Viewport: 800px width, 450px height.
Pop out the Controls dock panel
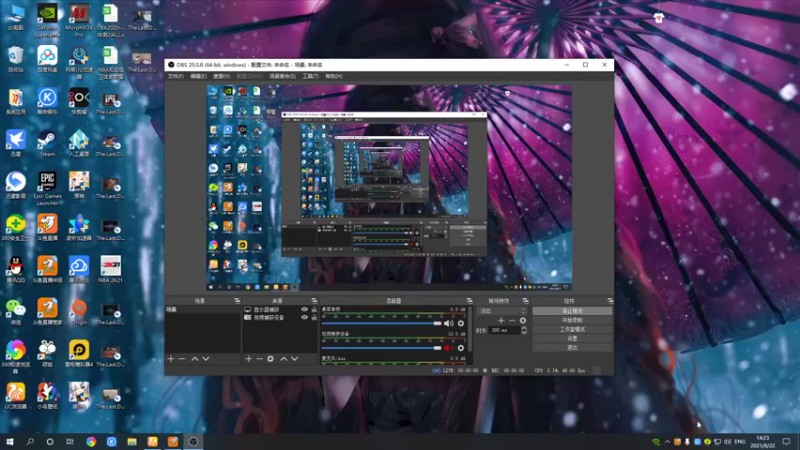[610, 301]
